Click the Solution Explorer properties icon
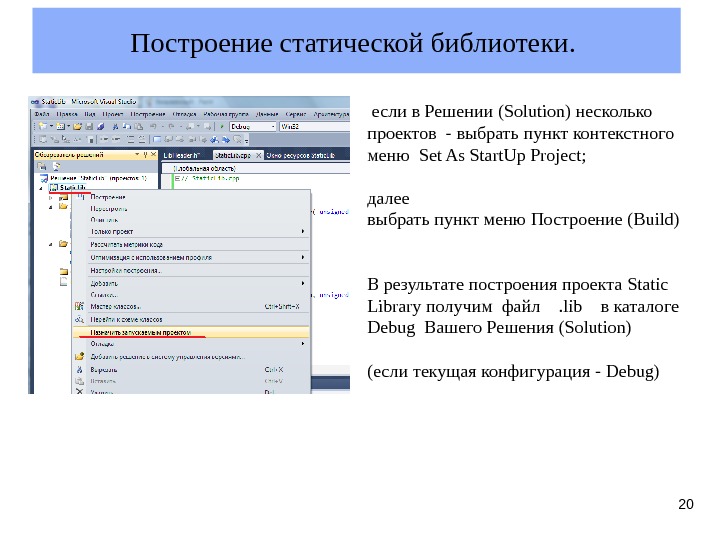Viewport: 720px width, 540px height. 42,166
